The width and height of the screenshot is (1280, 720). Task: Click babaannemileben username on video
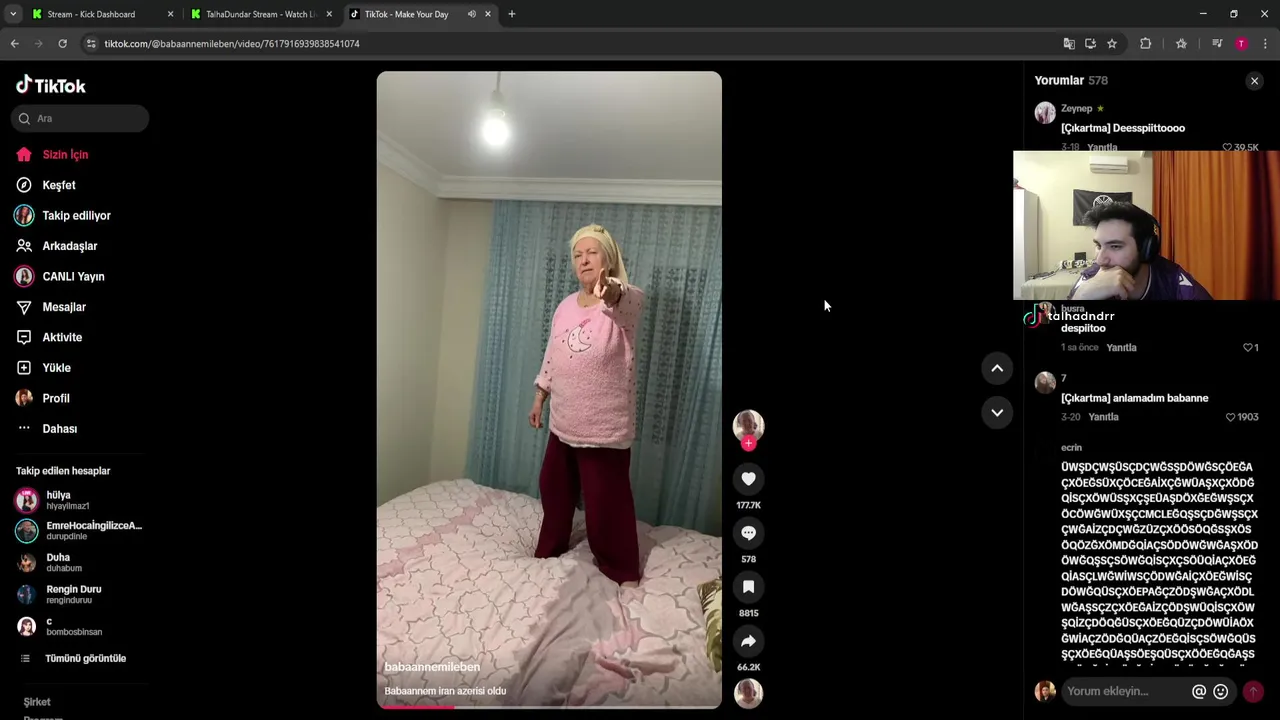point(432,667)
